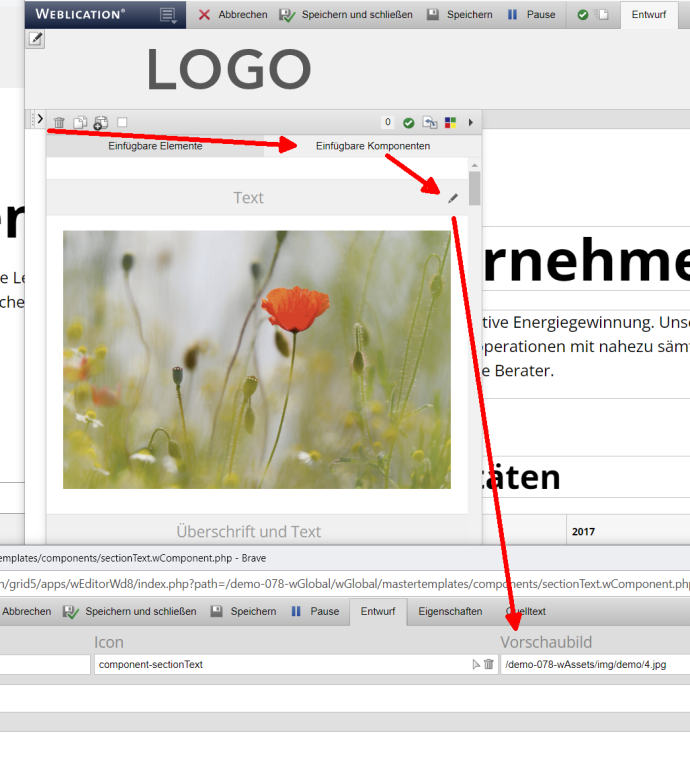This screenshot has width=690, height=773.
Task: Click arrow select icon in Icon field
Action: pyautogui.click(x=476, y=665)
